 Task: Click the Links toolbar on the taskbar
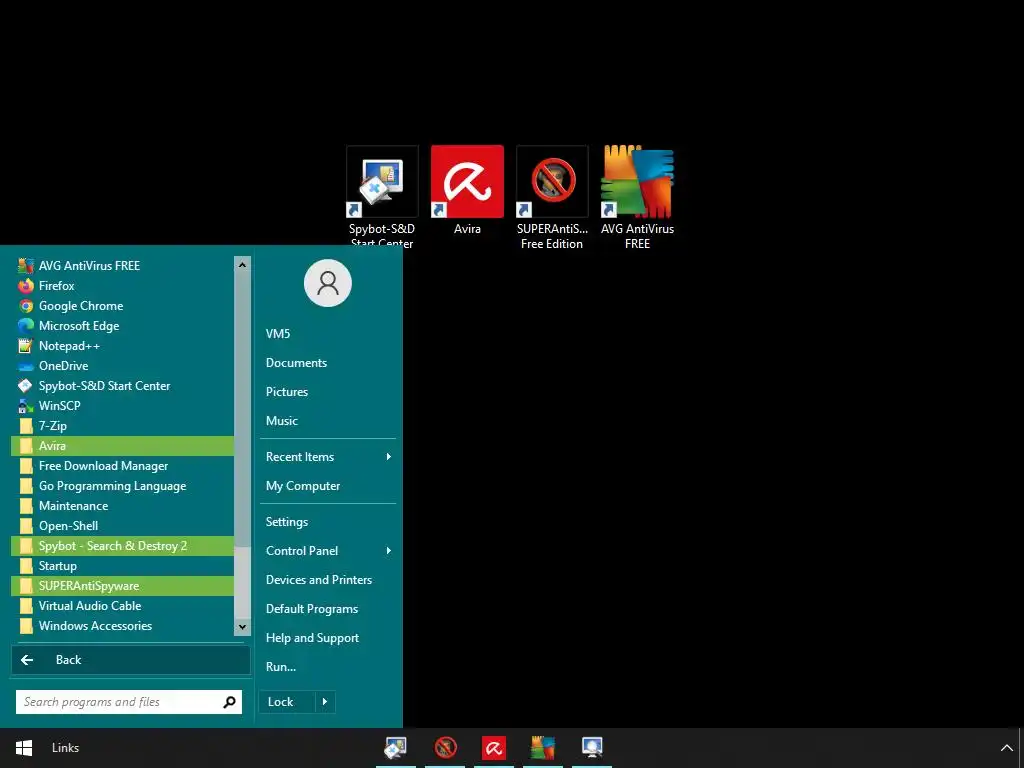pos(65,748)
